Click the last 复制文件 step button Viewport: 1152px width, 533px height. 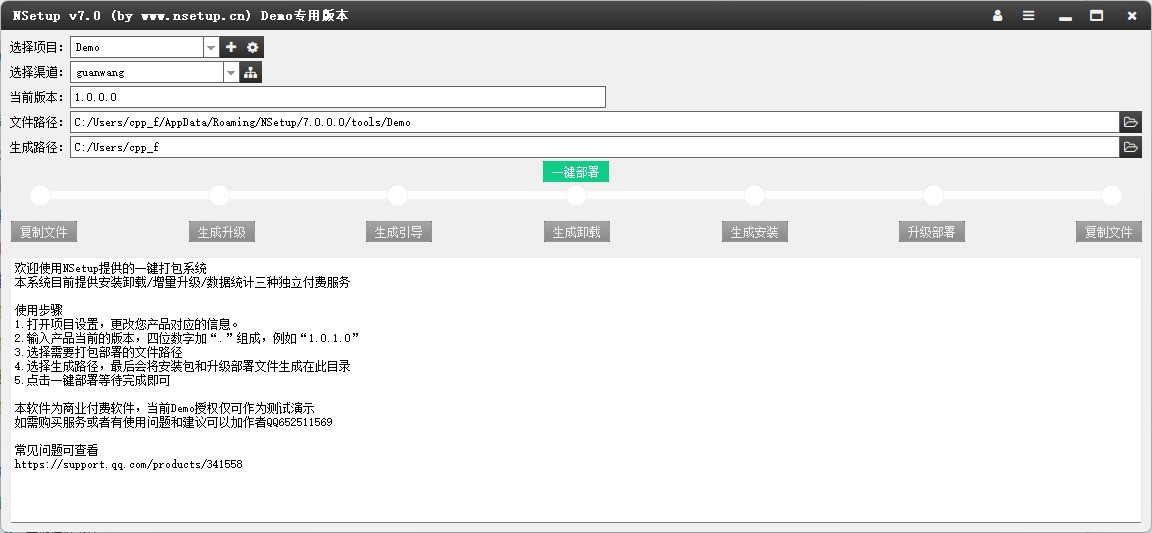coord(1109,232)
